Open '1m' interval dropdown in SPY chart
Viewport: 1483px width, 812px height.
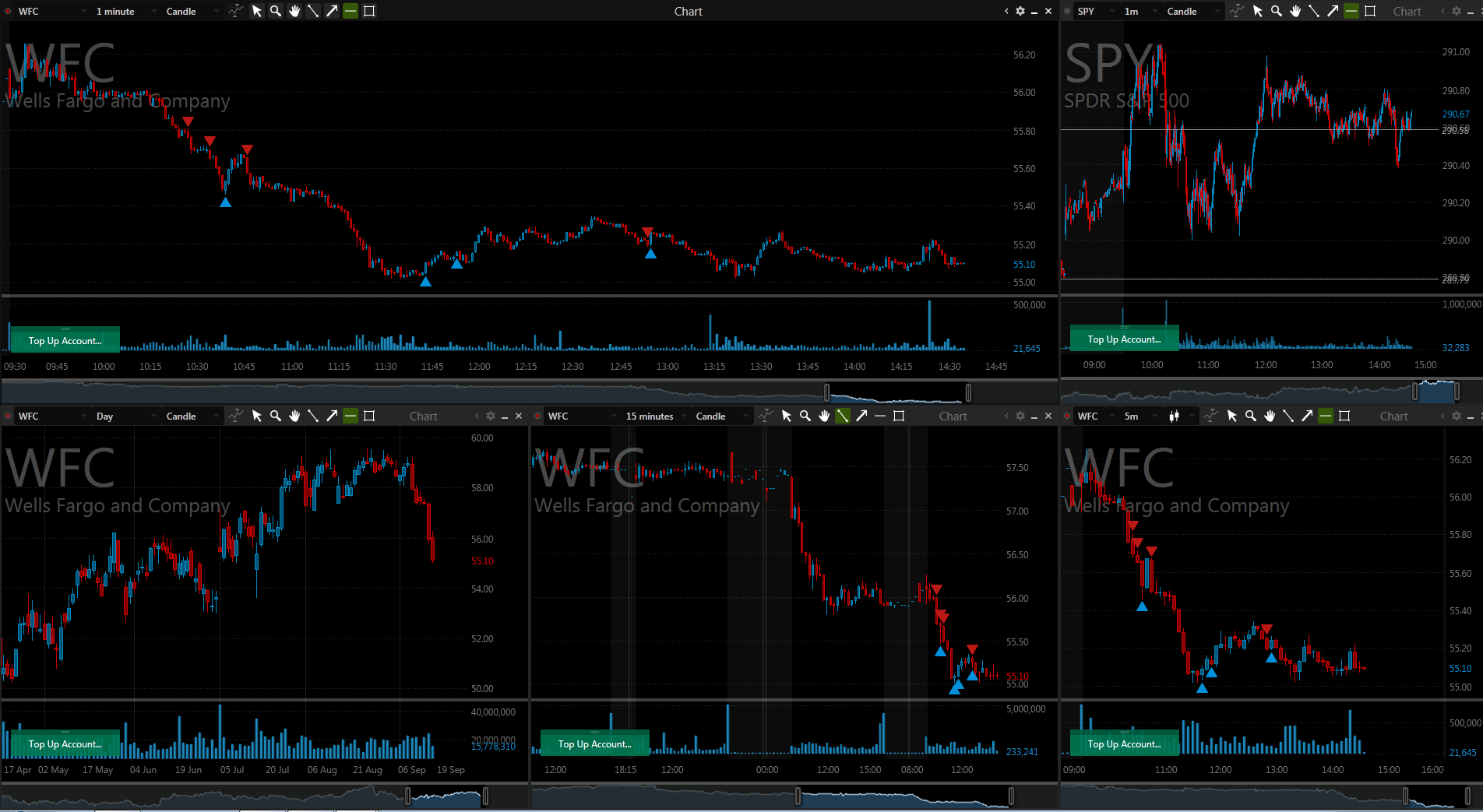(1140, 11)
